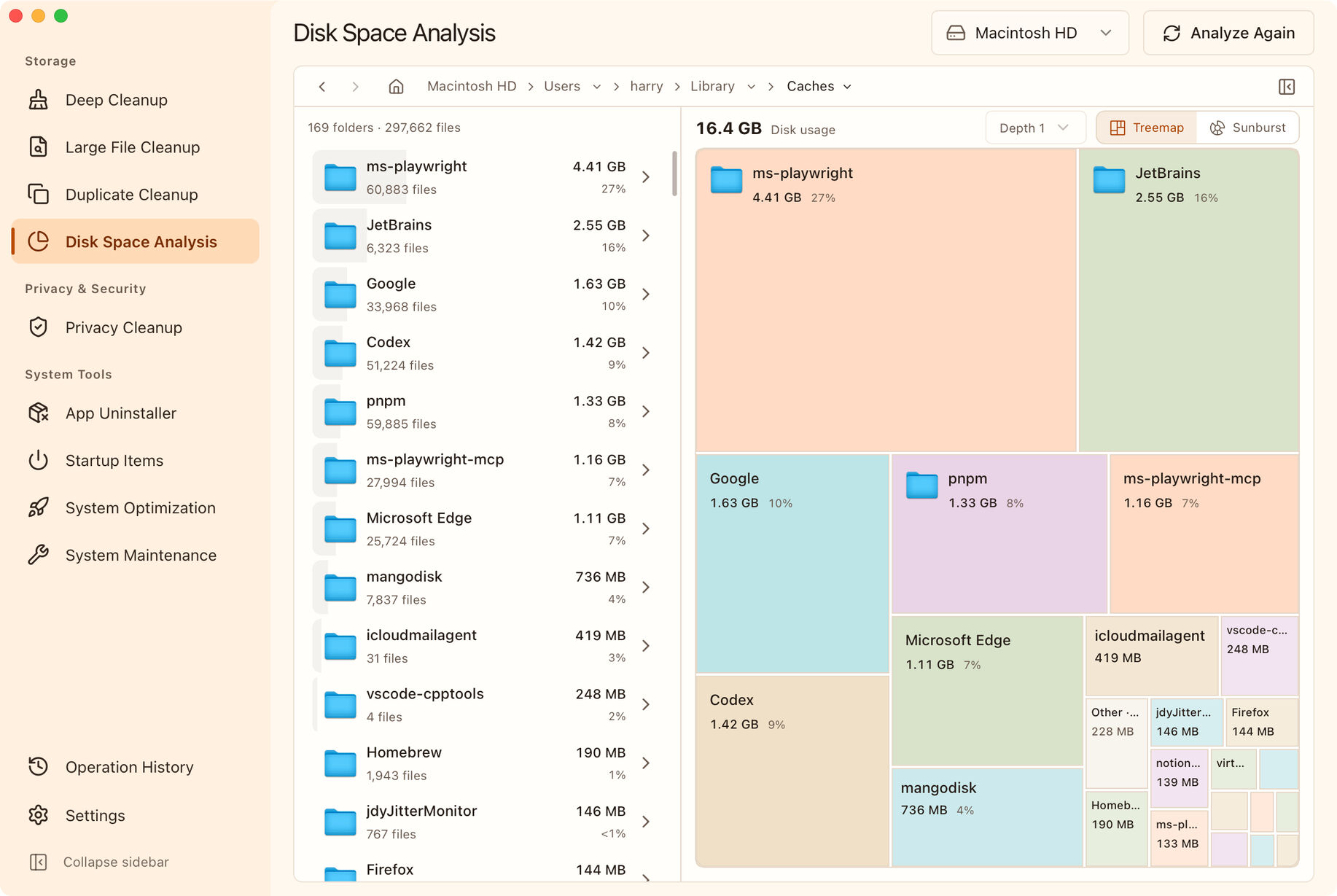The width and height of the screenshot is (1337, 896).
Task: Click the Collapse sidebar icon
Action: 38,862
